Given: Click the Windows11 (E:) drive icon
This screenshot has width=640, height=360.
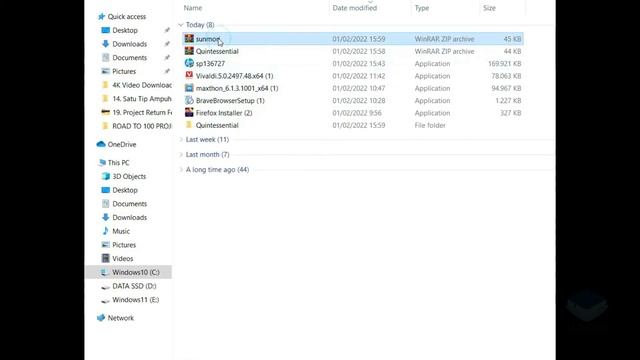Looking at the screenshot, I should point(105,300).
